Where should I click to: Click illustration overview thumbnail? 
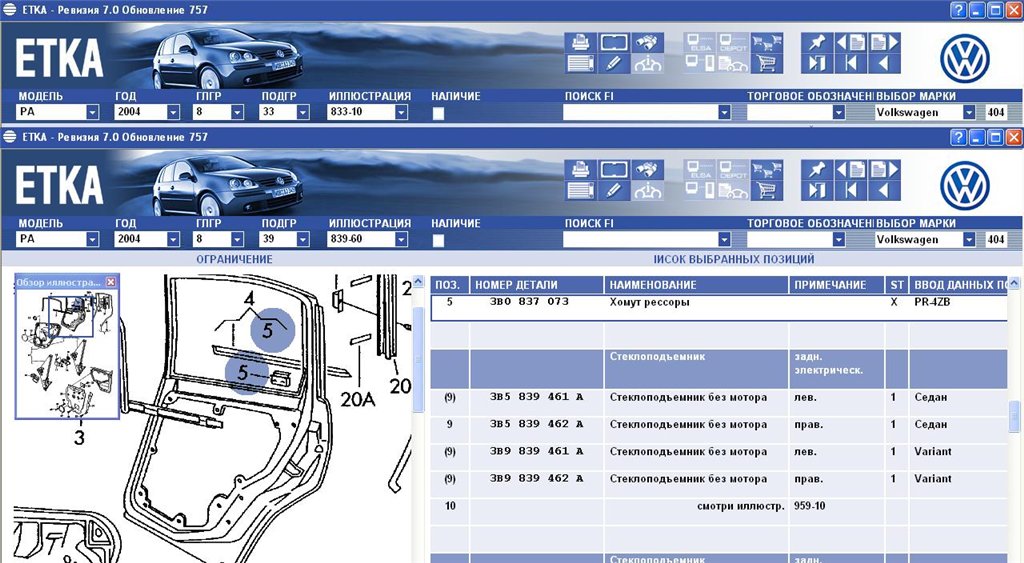(67, 353)
